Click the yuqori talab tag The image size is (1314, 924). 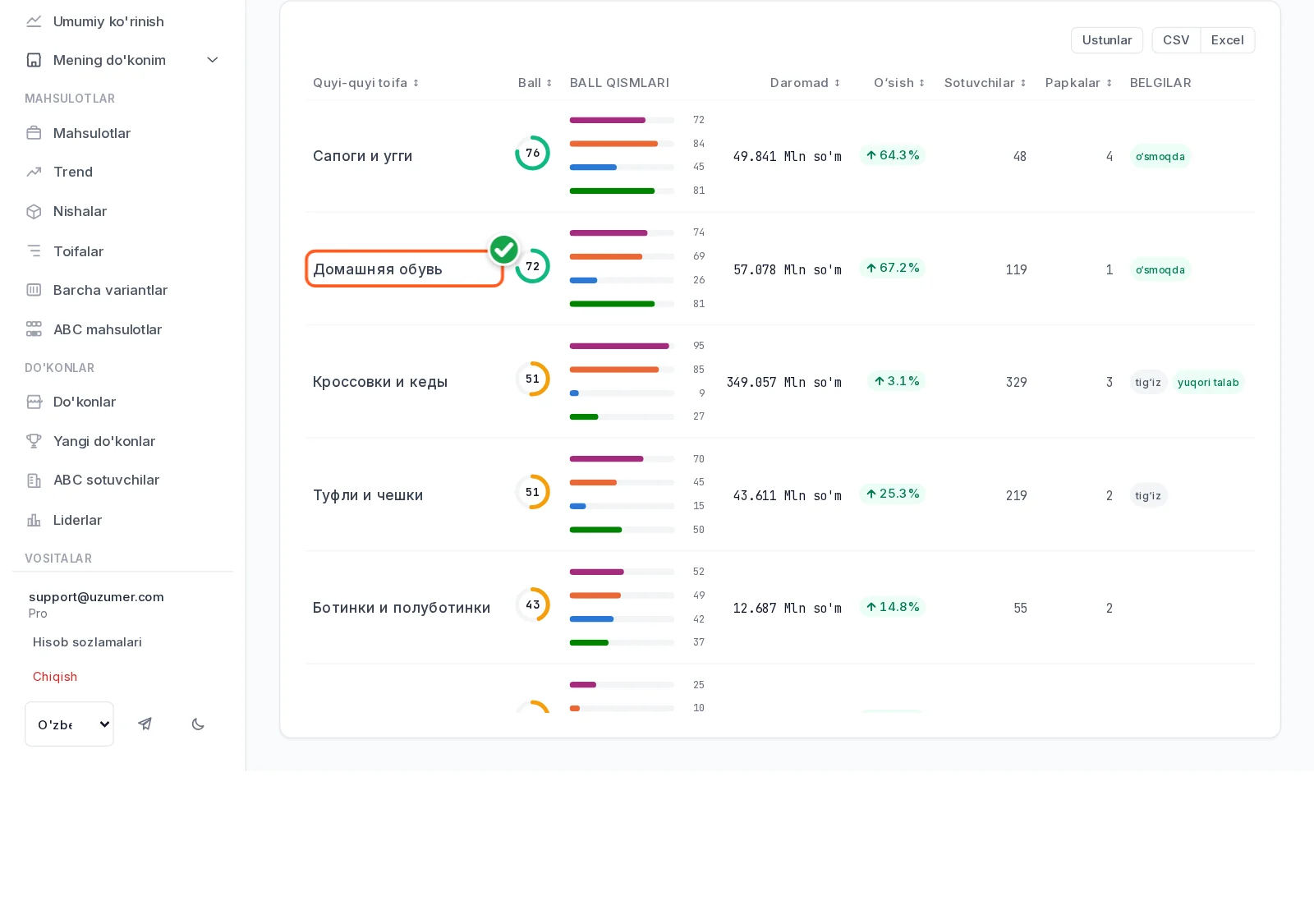click(x=1208, y=382)
